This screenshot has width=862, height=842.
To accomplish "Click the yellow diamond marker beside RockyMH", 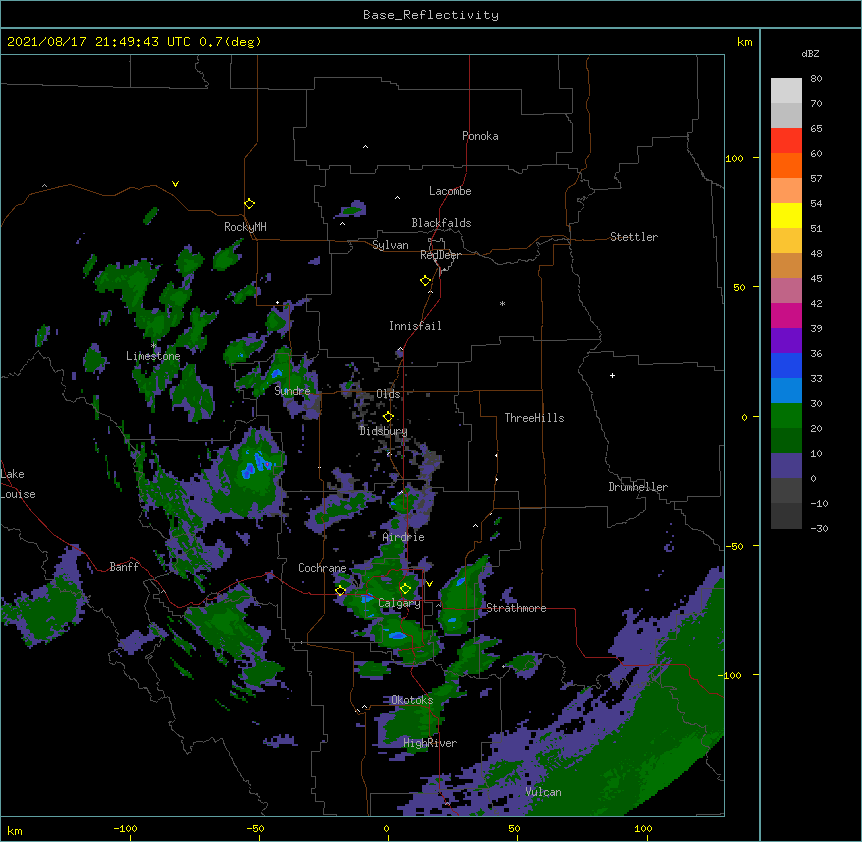I will point(250,203).
